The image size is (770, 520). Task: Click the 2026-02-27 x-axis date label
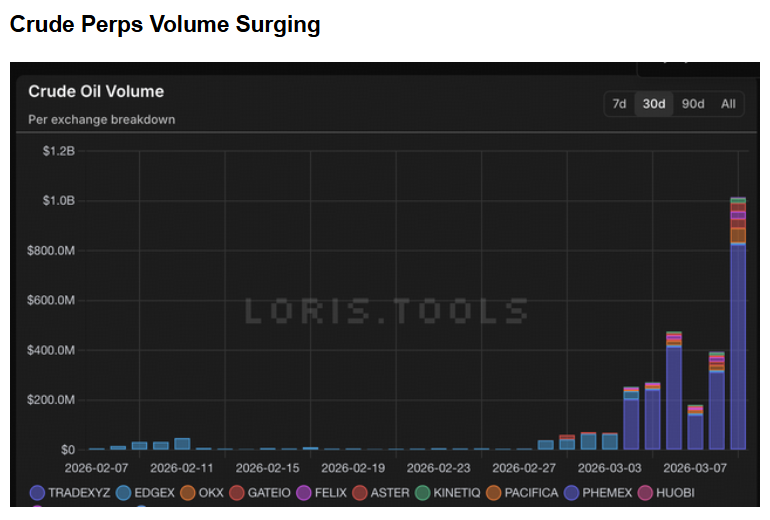(x=523, y=467)
